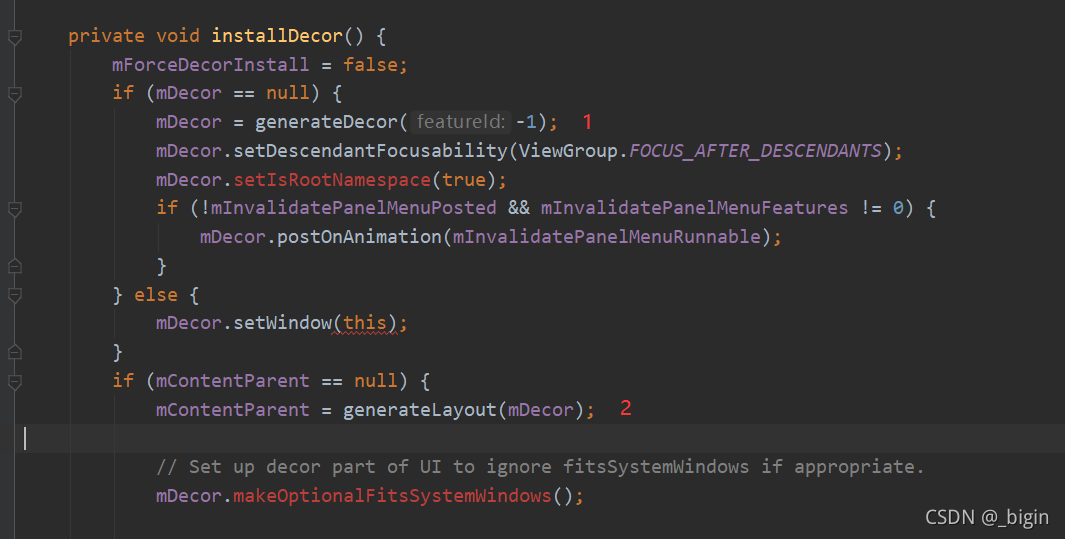This screenshot has height=539, width=1065.
Task: Click the setWindow method call
Action: (x=283, y=323)
